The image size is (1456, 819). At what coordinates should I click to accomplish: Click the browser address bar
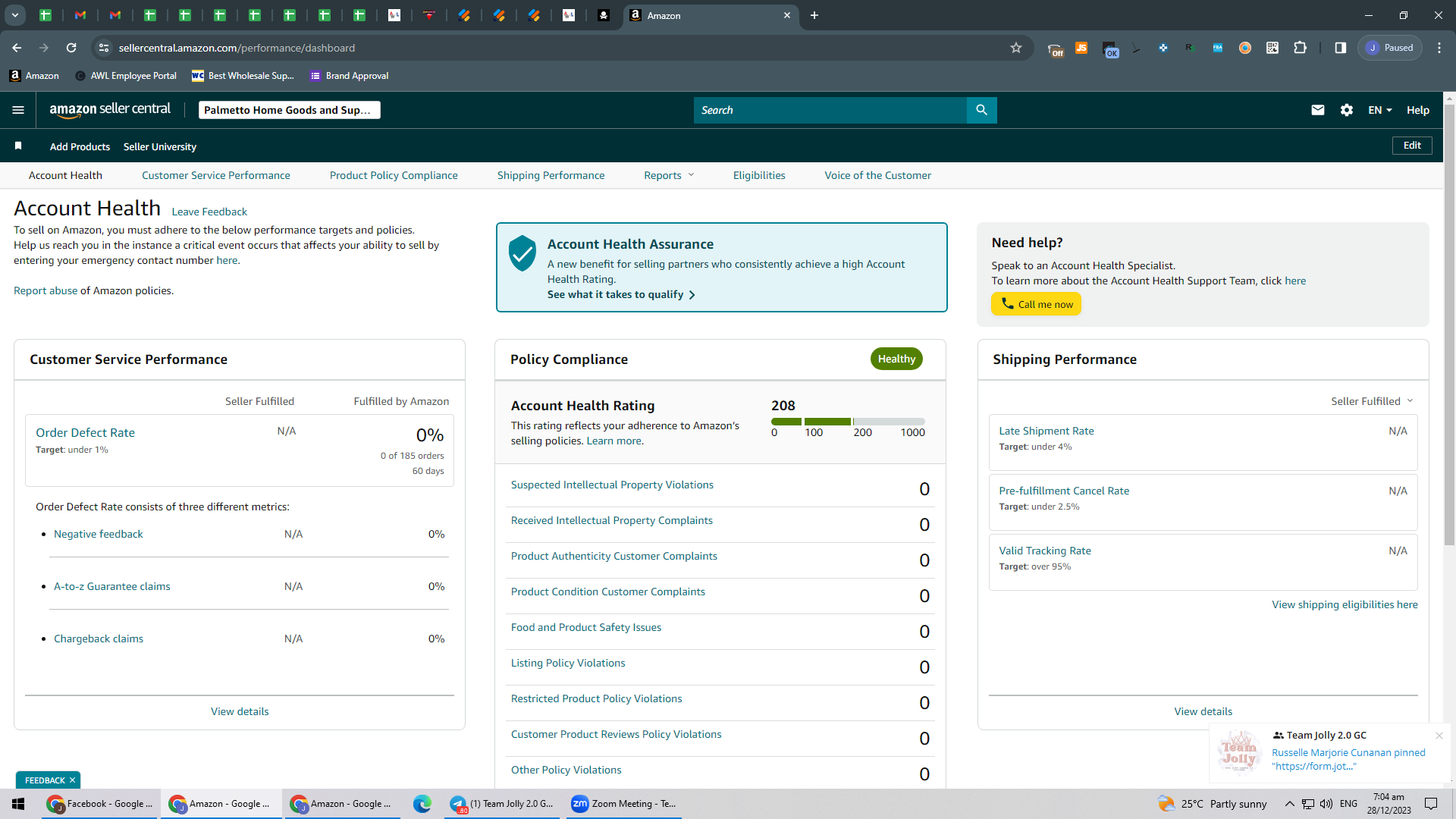coord(561,48)
